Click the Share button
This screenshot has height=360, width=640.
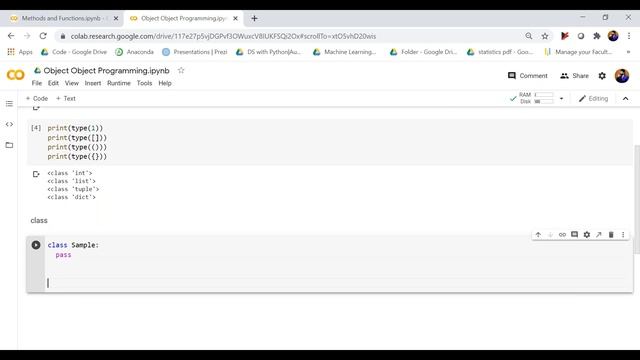[575, 76]
